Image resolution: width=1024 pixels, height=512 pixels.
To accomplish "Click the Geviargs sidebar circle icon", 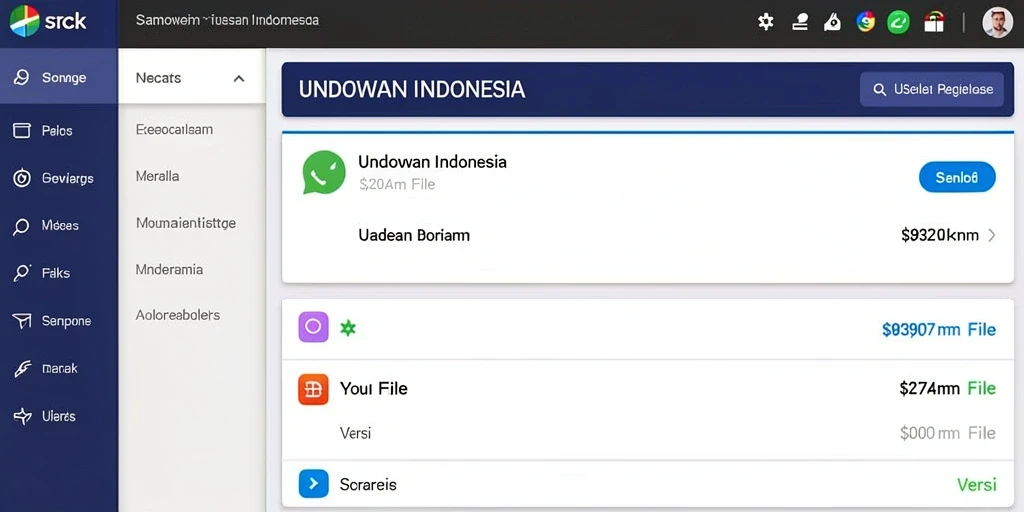I will 22,178.
